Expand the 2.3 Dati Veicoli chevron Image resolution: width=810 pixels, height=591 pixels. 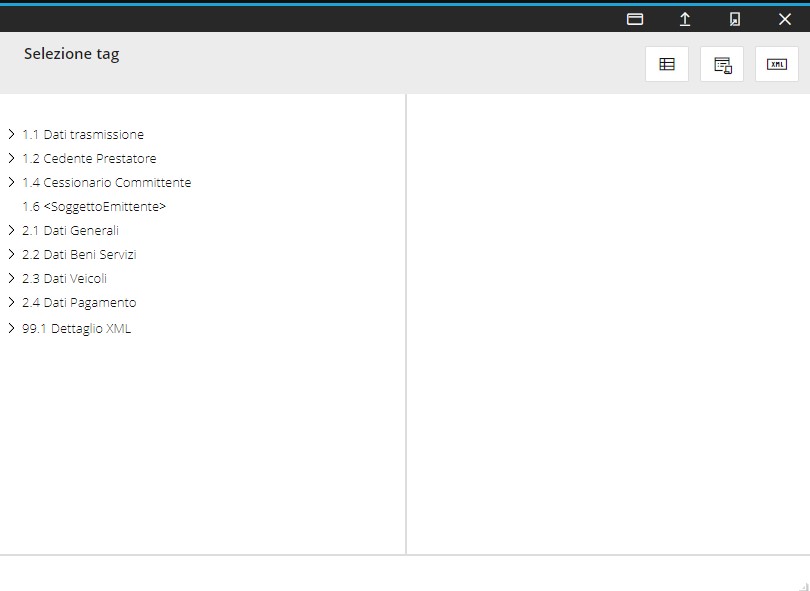pos(11,278)
